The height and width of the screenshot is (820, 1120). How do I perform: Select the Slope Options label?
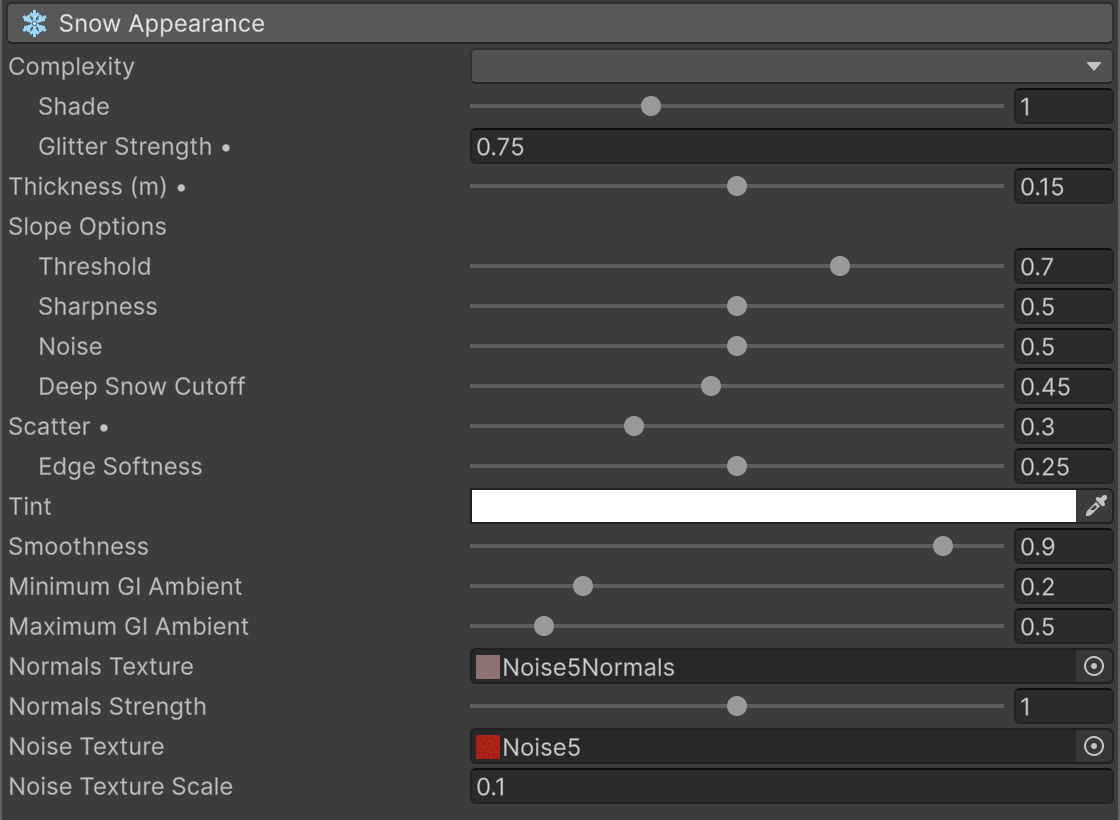87,226
